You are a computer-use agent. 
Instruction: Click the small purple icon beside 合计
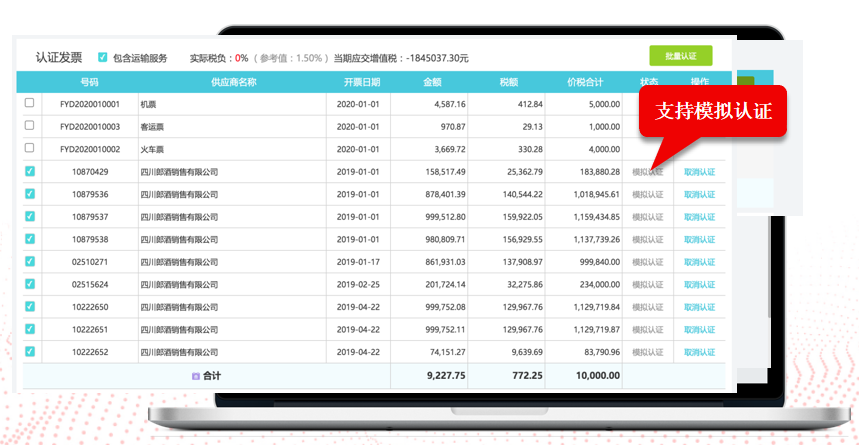pos(195,376)
